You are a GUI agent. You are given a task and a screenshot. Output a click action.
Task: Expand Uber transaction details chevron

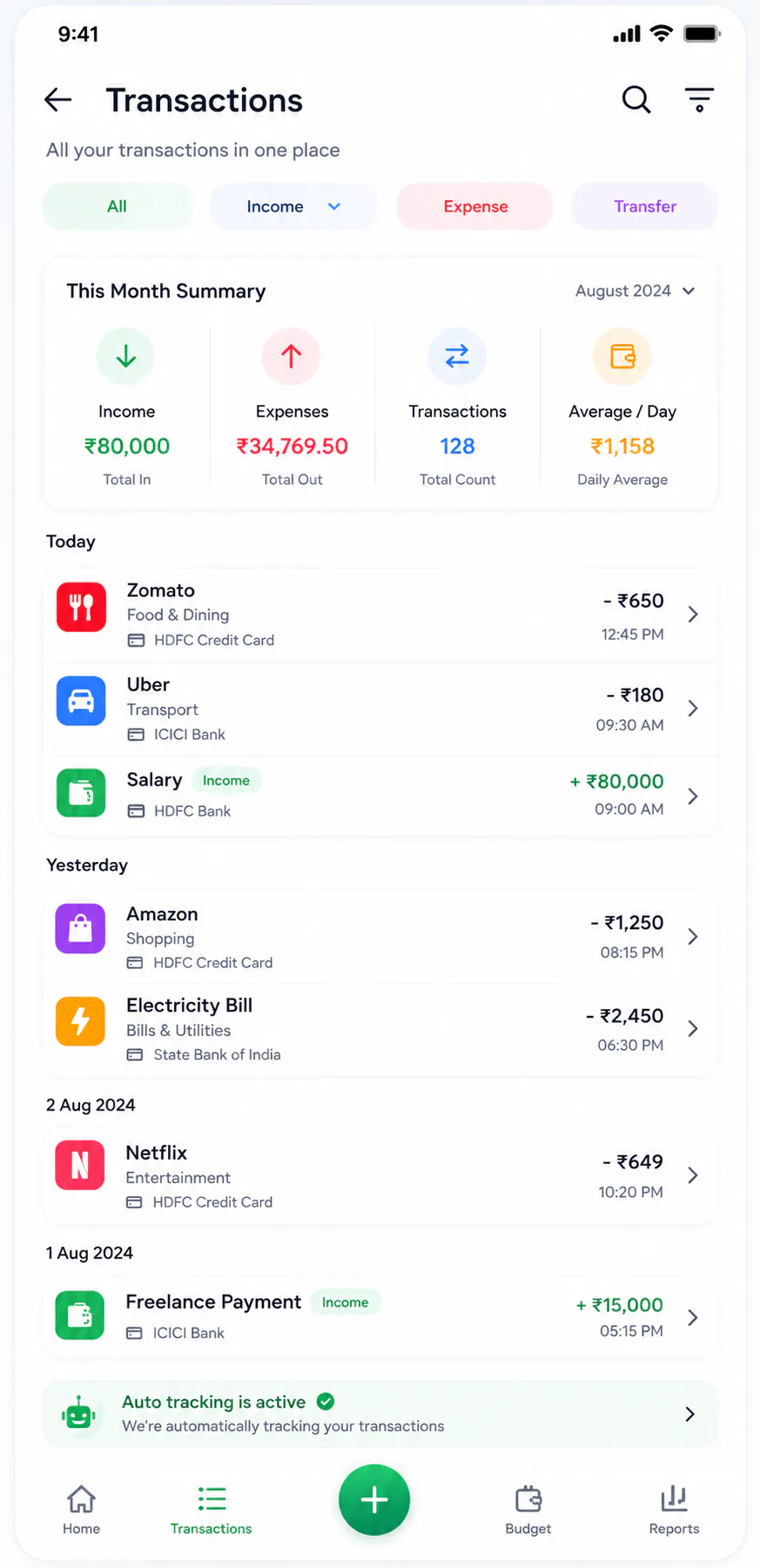(693, 709)
